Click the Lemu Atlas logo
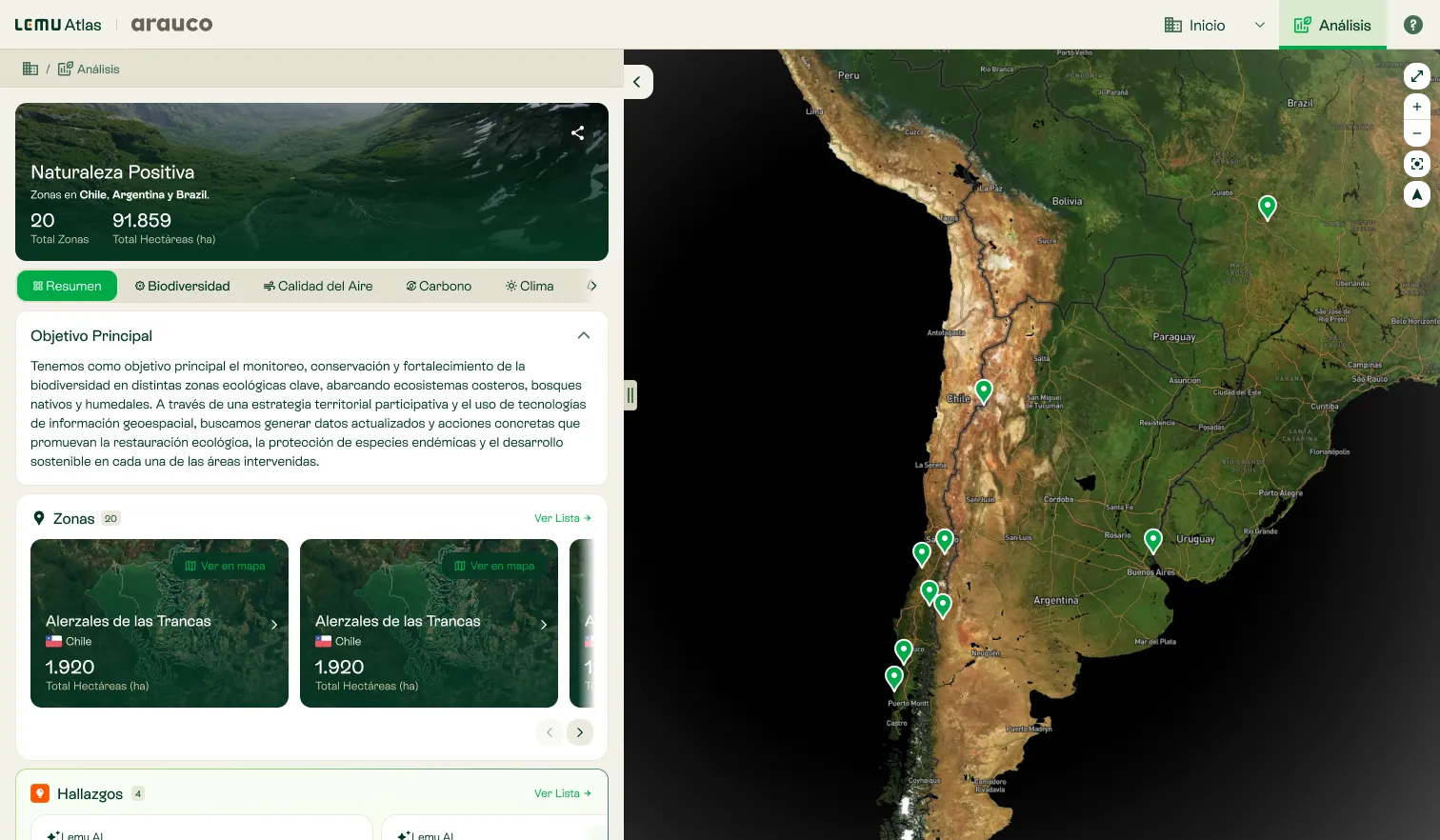The height and width of the screenshot is (840, 1440). [58, 25]
